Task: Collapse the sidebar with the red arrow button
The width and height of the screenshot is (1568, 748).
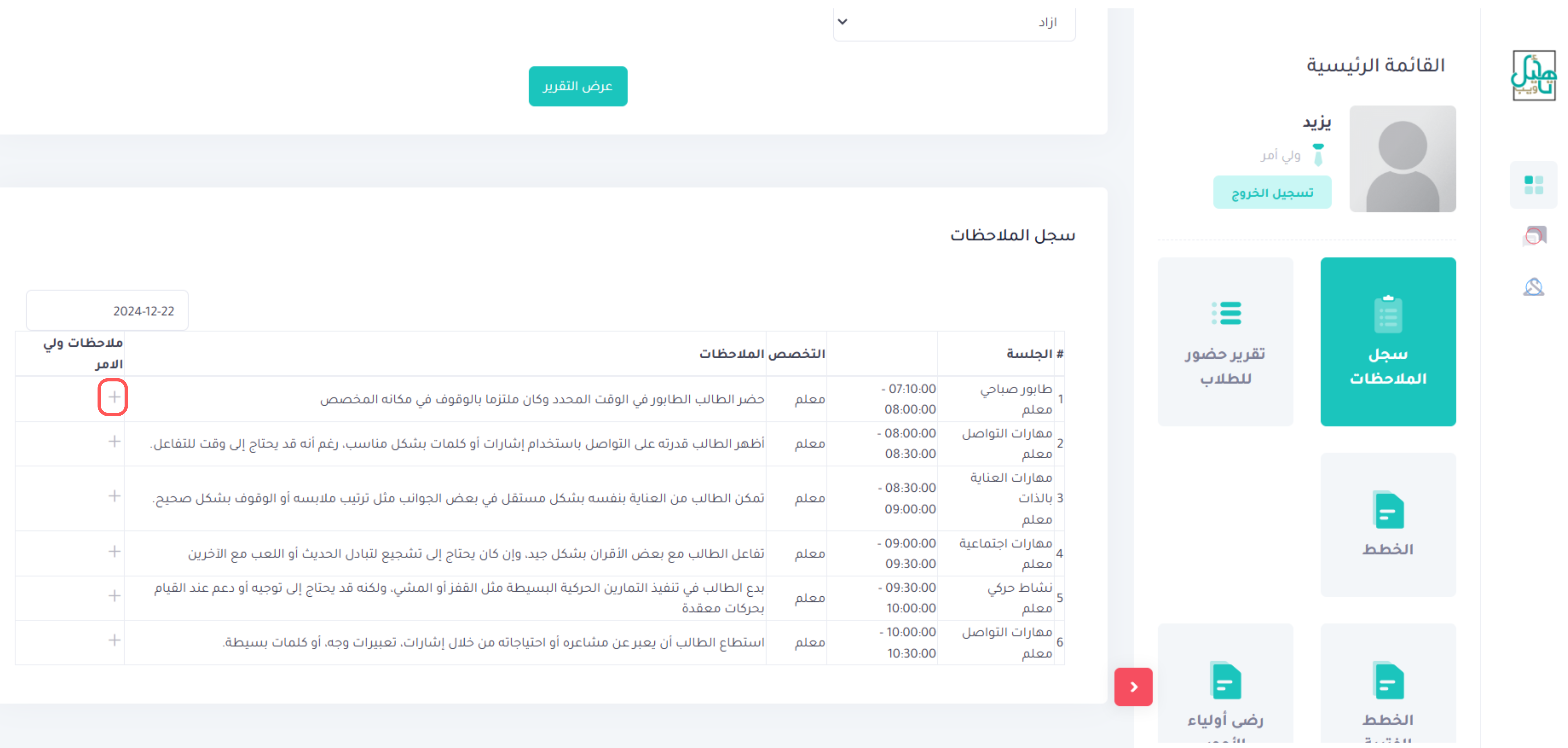Action: click(1133, 687)
